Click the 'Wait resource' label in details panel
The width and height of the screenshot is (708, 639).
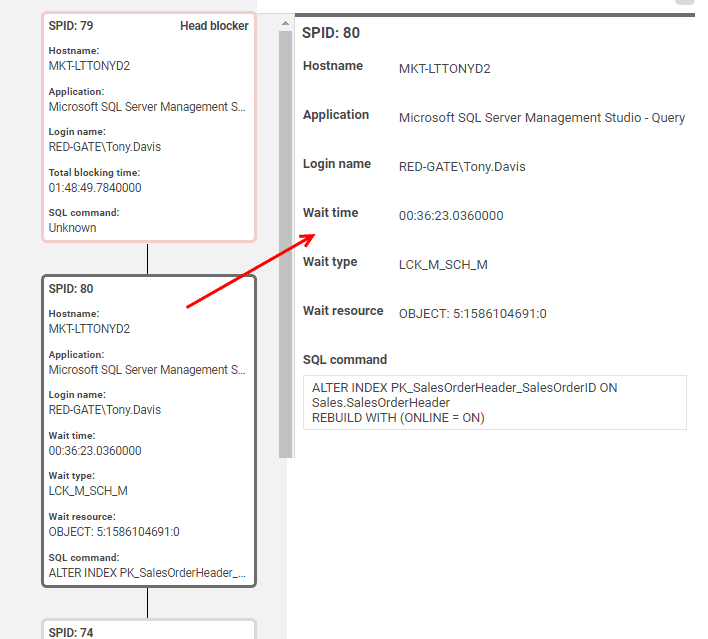click(x=343, y=311)
